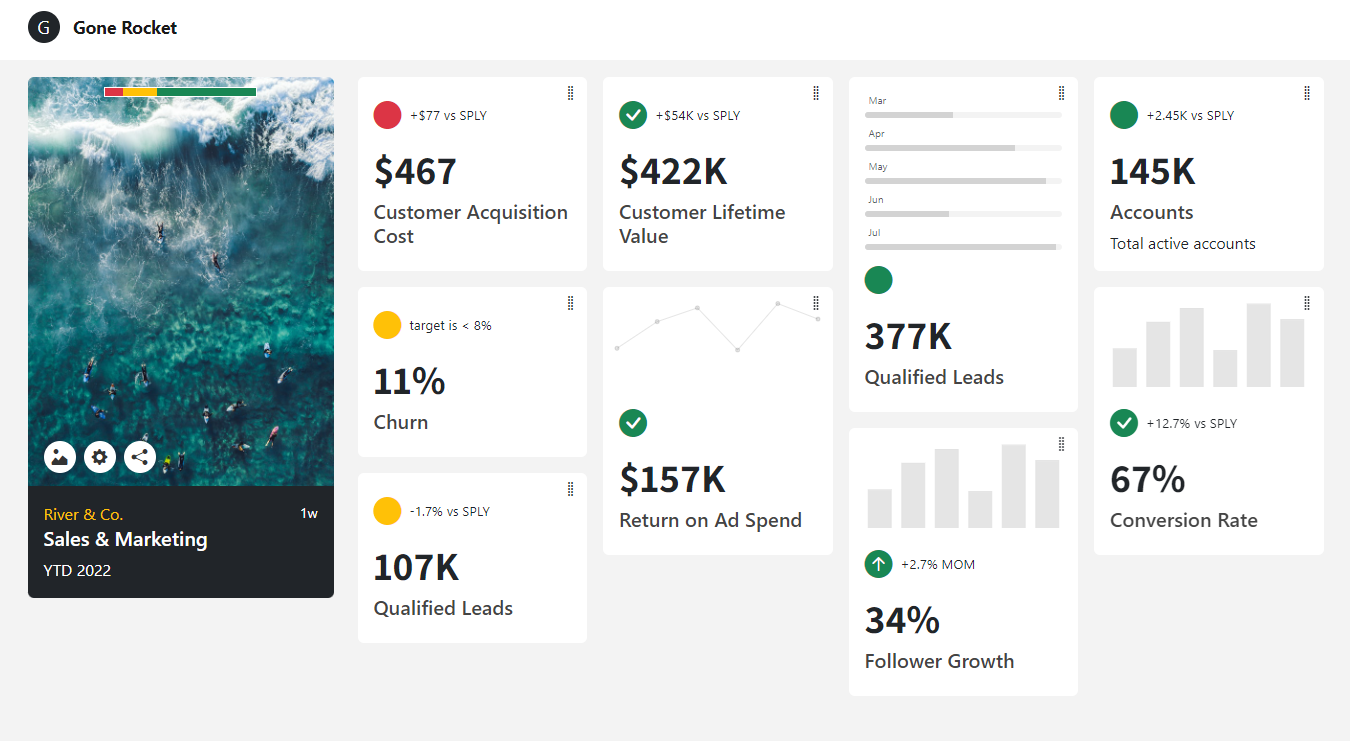This screenshot has width=1350, height=741.
Task: Open the Sales & Marketing dashboard title
Action: pyautogui.click(x=125, y=539)
